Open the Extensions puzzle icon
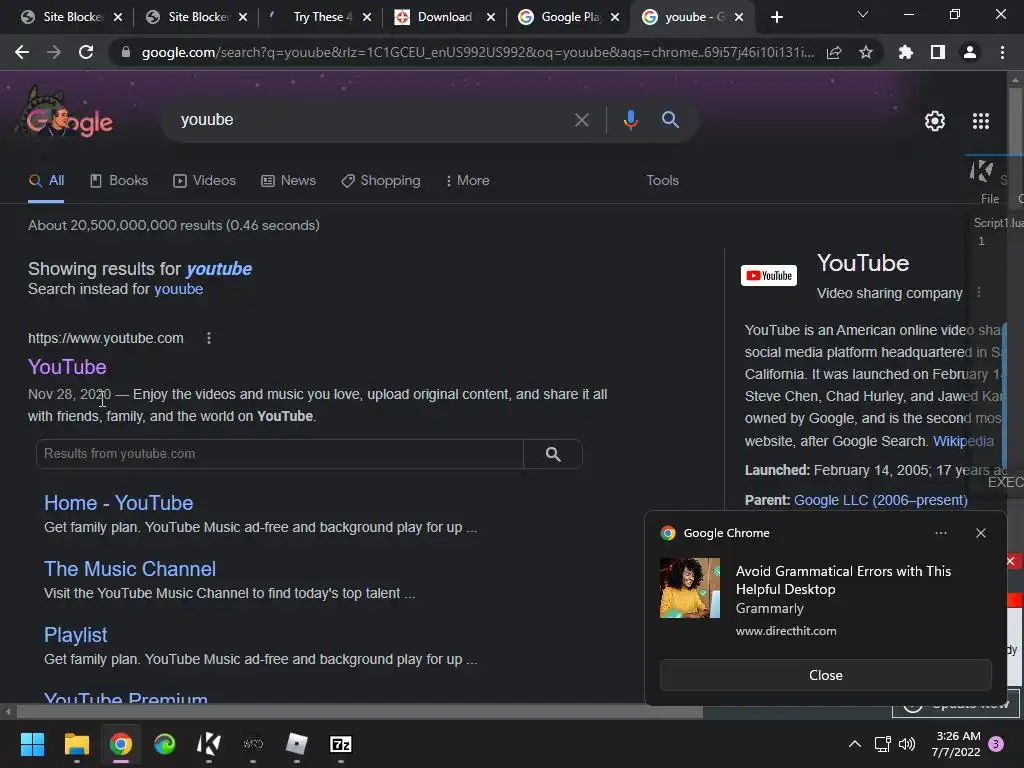The width and height of the screenshot is (1024, 768). (906, 52)
